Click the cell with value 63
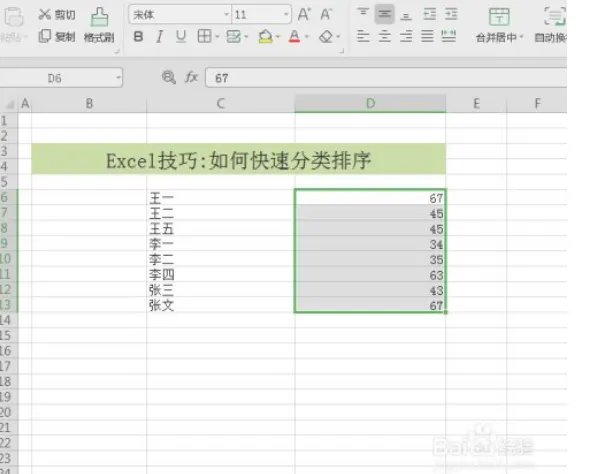598x474 pixels. click(x=370, y=274)
